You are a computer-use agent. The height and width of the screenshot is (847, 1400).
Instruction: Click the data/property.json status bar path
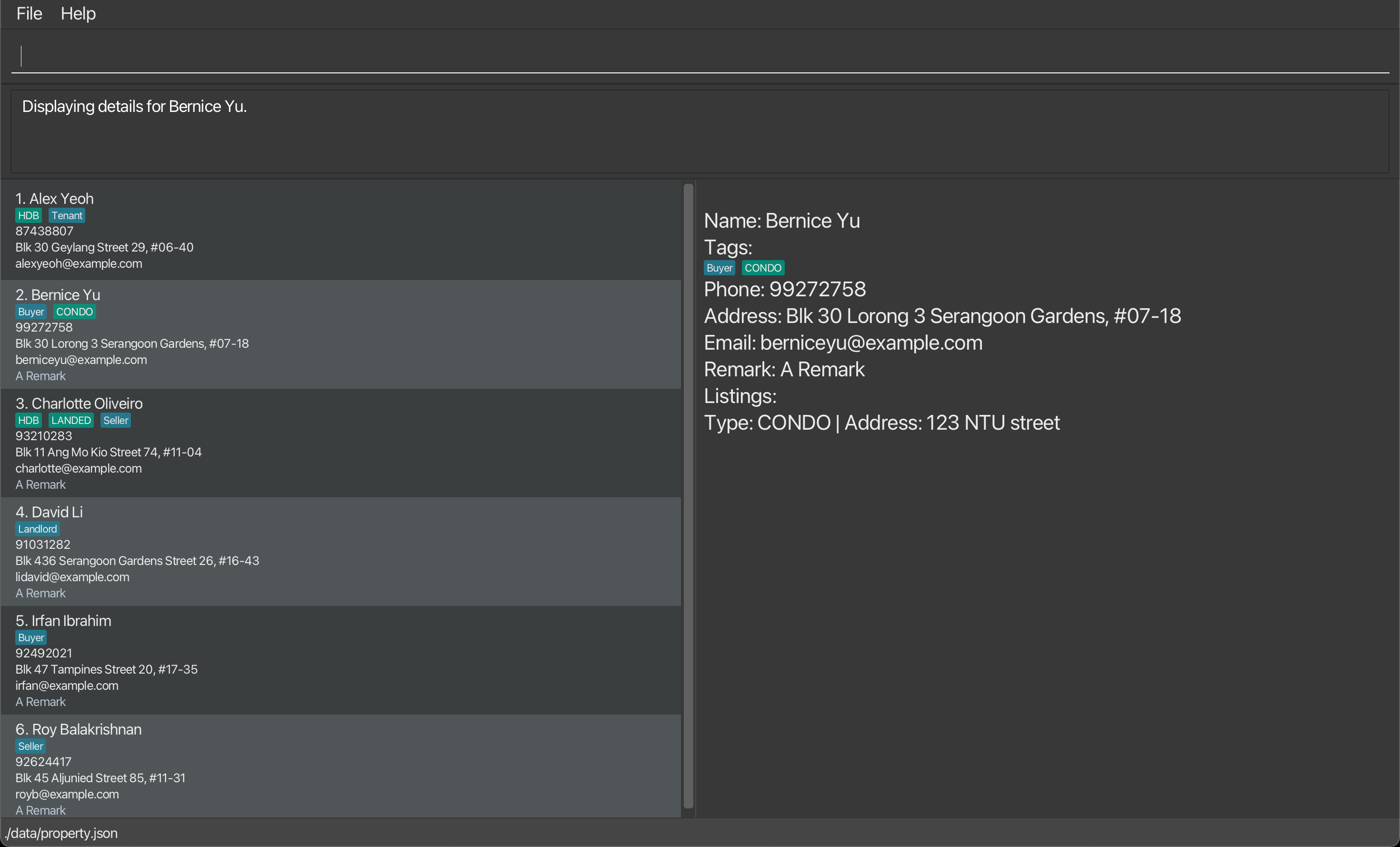pyautogui.click(x=61, y=833)
